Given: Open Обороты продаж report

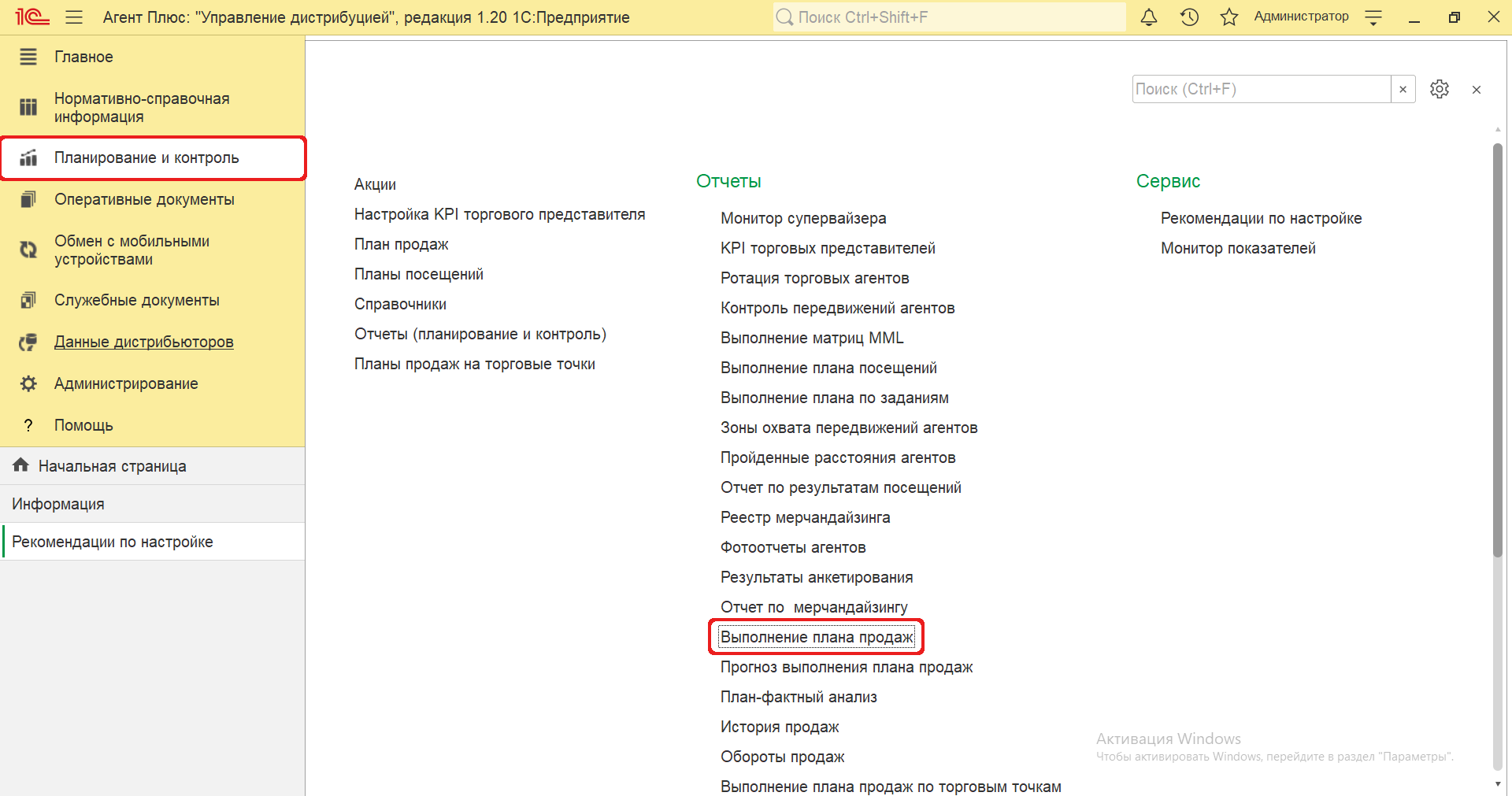Looking at the screenshot, I should pyautogui.click(x=782, y=757).
